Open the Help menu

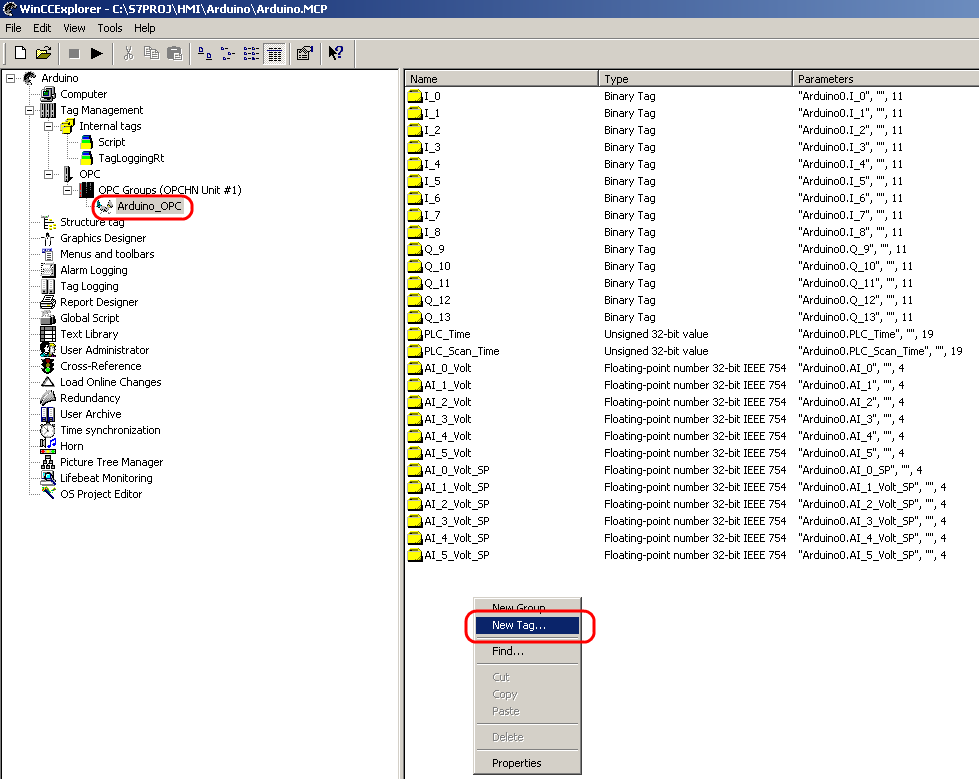pyautogui.click(x=145, y=28)
